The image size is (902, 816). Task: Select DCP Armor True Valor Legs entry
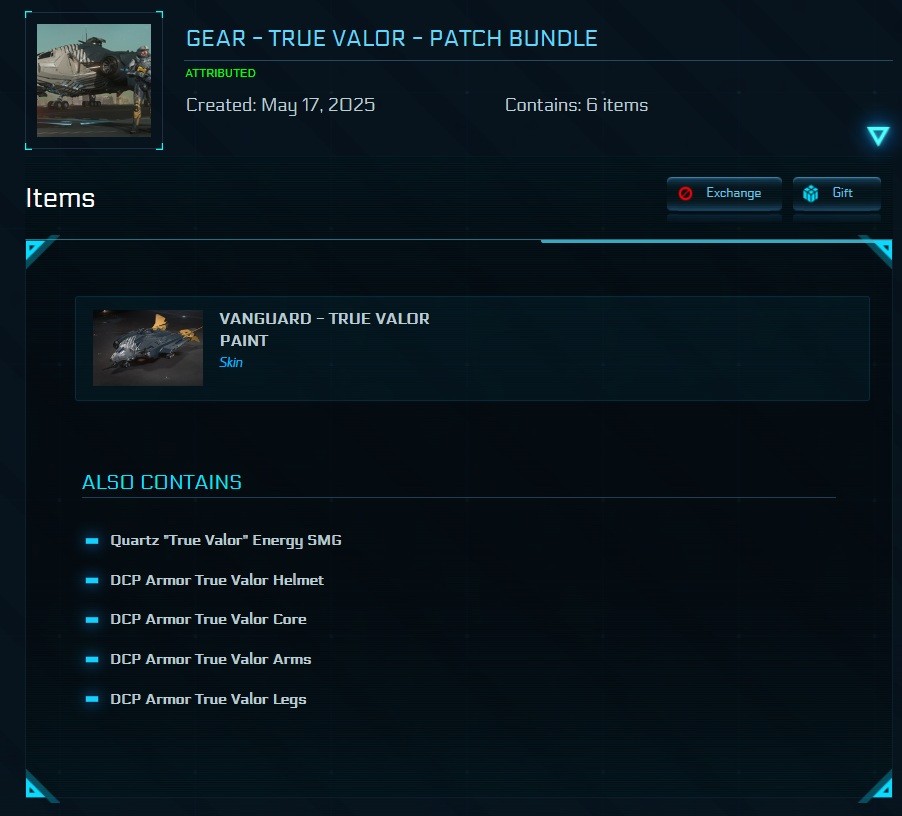208,699
